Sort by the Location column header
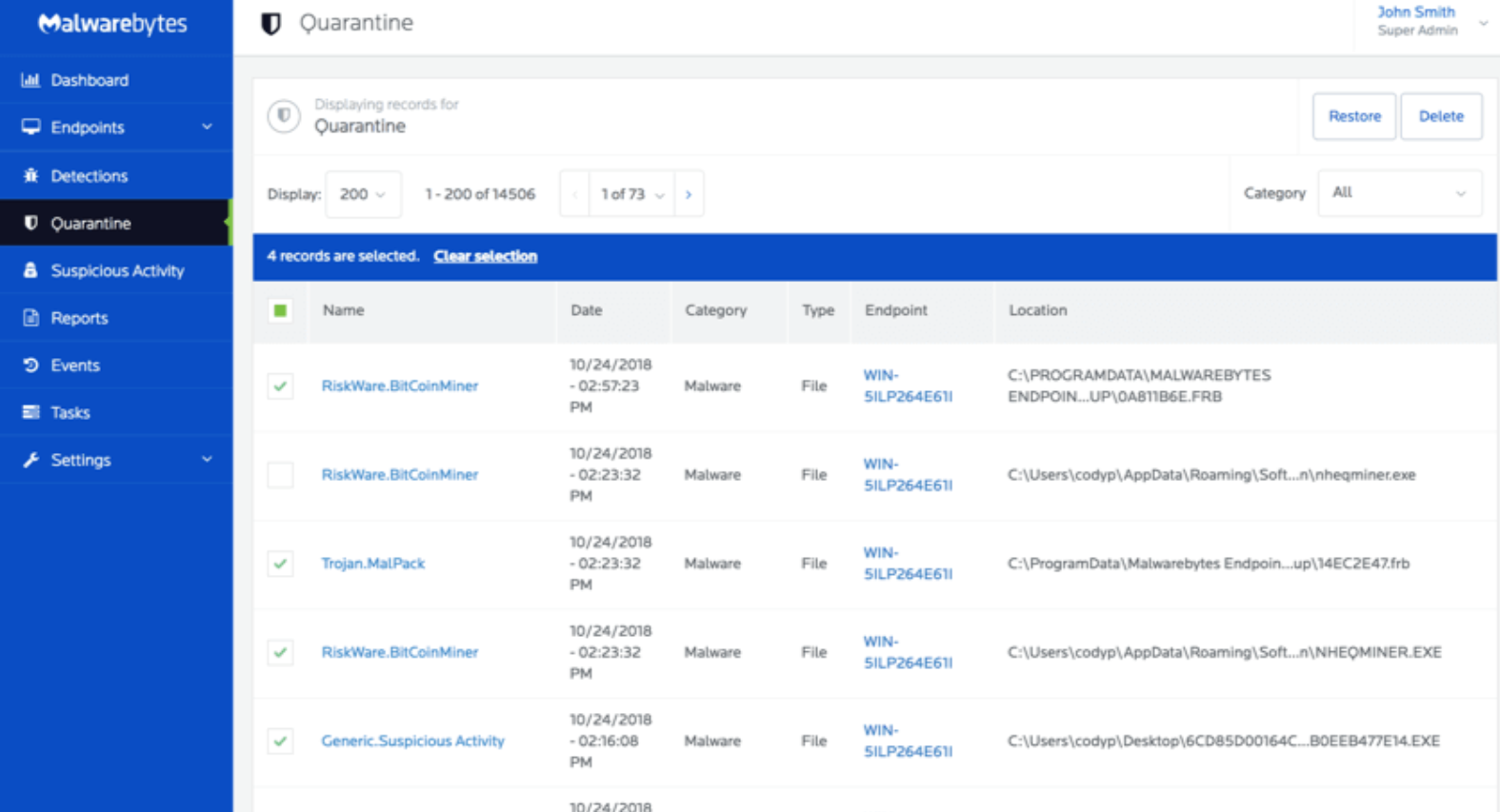This screenshot has height=812, width=1500. tap(1038, 310)
